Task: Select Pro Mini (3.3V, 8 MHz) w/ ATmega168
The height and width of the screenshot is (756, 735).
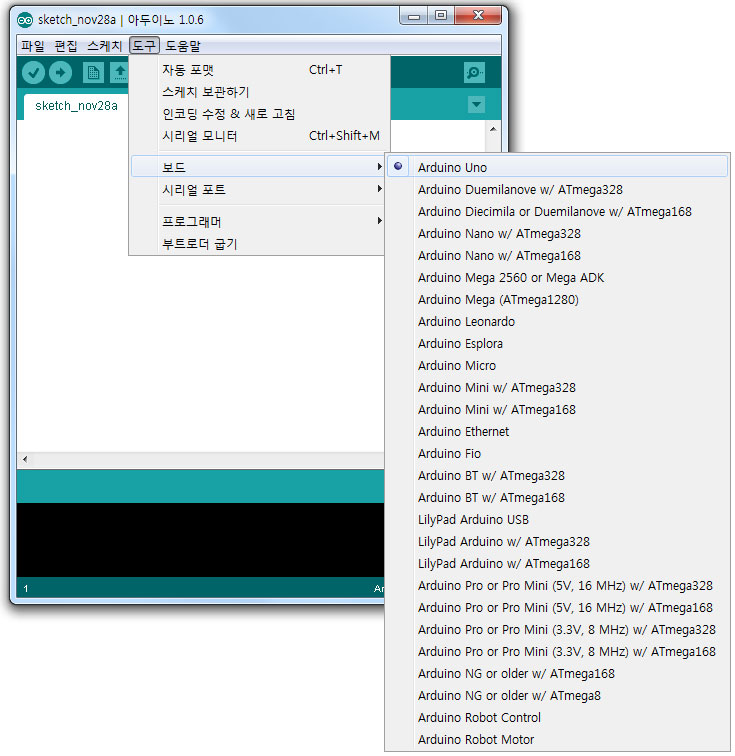Action: click(557, 652)
